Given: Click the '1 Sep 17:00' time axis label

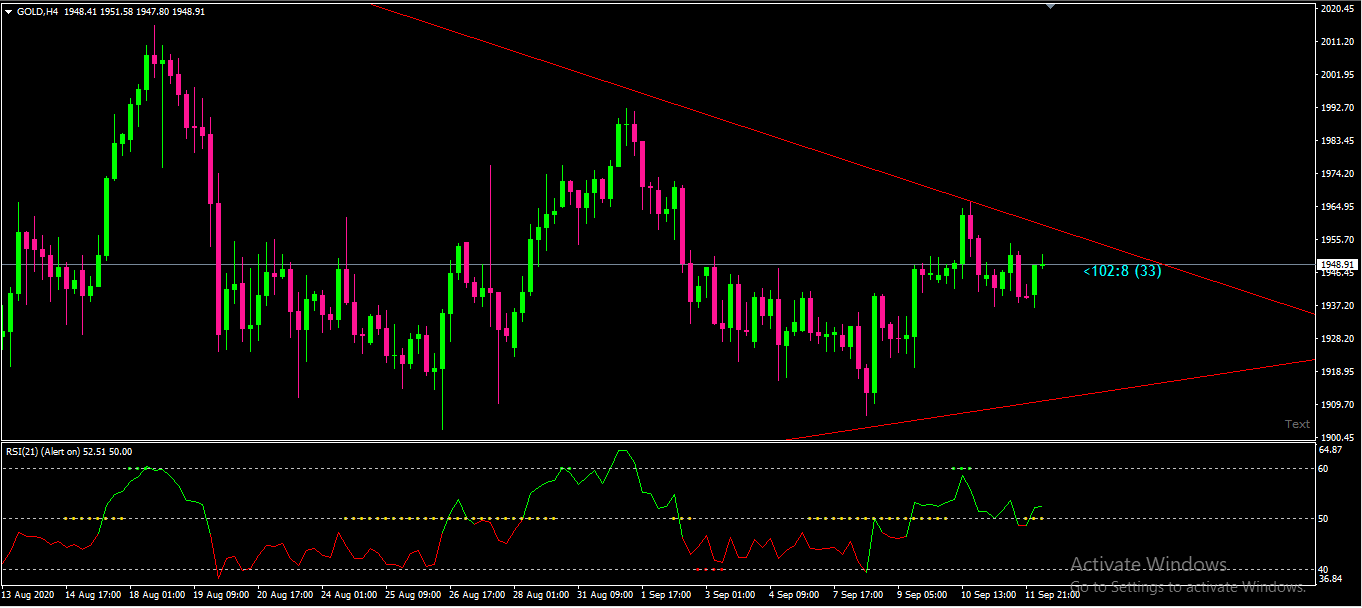Looking at the screenshot, I should [666, 595].
